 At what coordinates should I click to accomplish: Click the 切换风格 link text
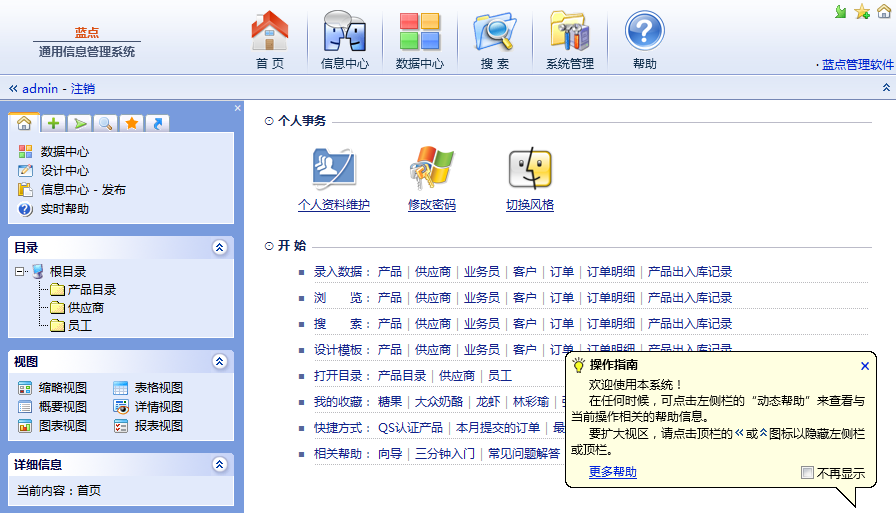tap(530, 205)
